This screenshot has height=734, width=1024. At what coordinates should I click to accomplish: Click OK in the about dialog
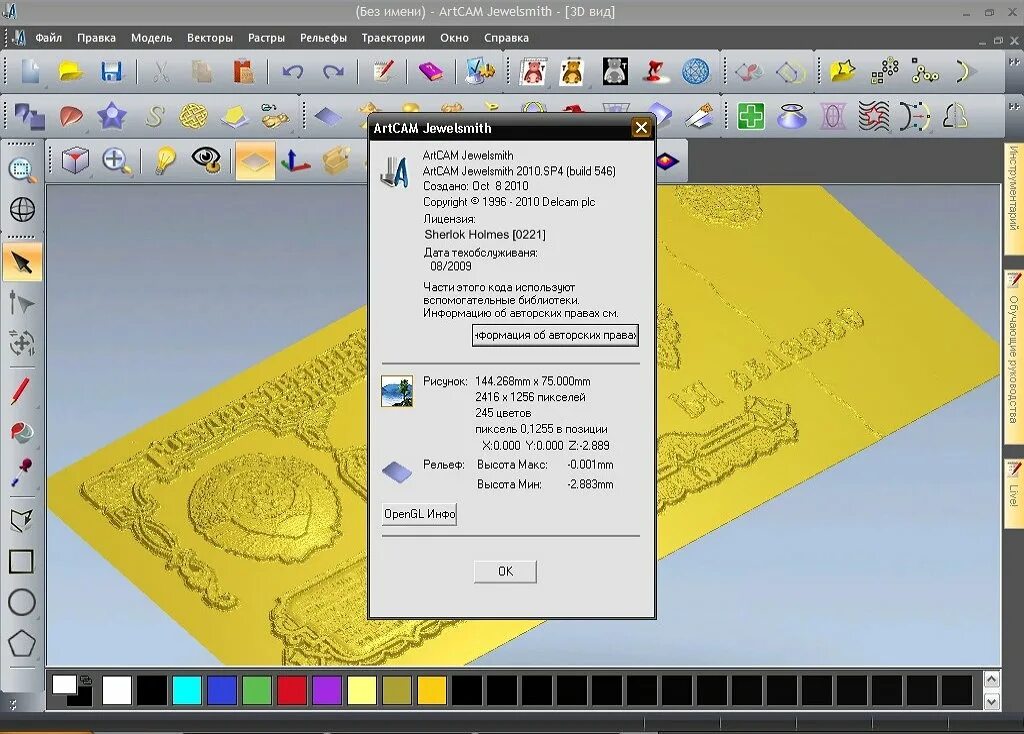pyautogui.click(x=505, y=571)
